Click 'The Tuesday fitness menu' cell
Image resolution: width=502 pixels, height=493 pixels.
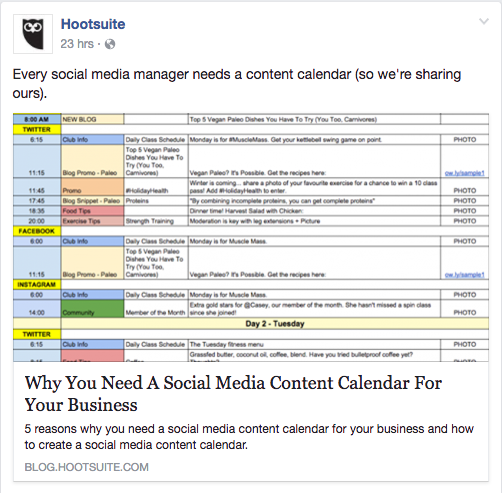pos(314,344)
